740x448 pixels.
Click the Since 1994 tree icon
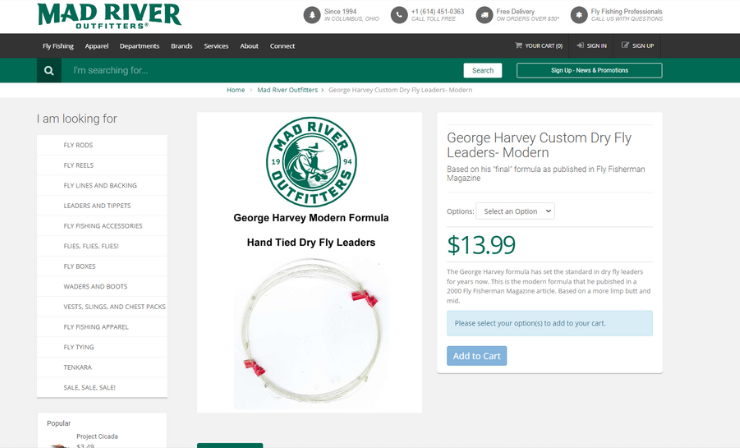311,15
